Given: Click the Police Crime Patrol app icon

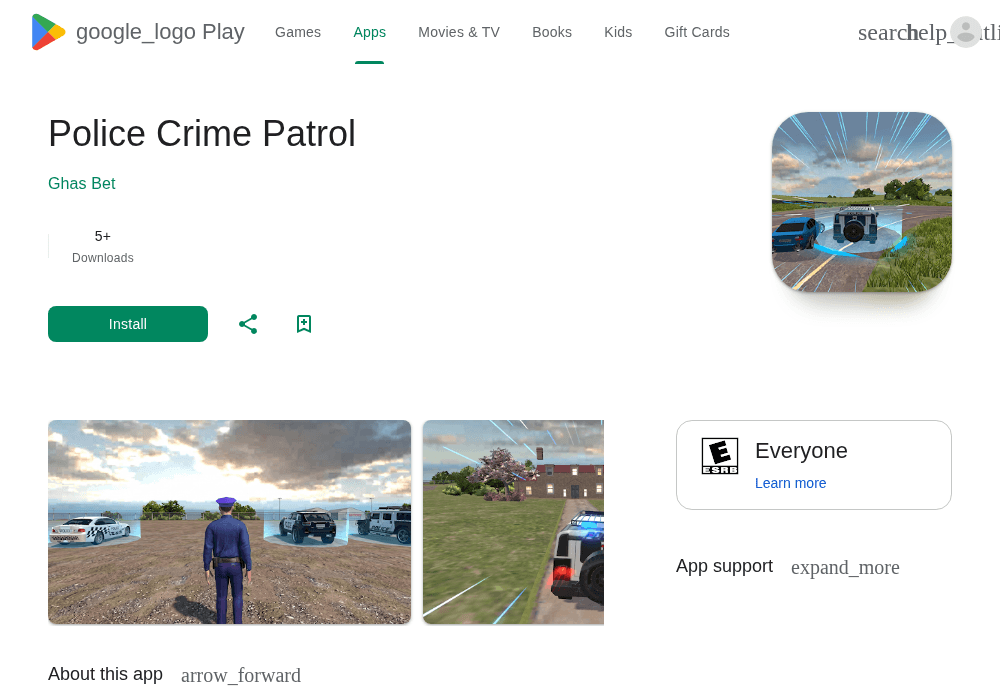Looking at the screenshot, I should click(x=862, y=202).
